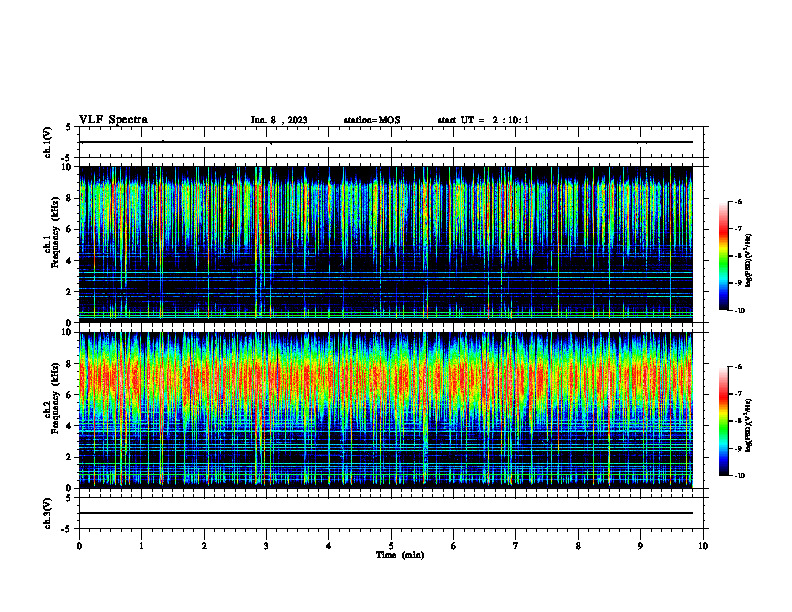Image resolution: width=792 pixels, height=612 pixels.
Task: Click time-axis tick label '3'
Action: click(x=266, y=546)
